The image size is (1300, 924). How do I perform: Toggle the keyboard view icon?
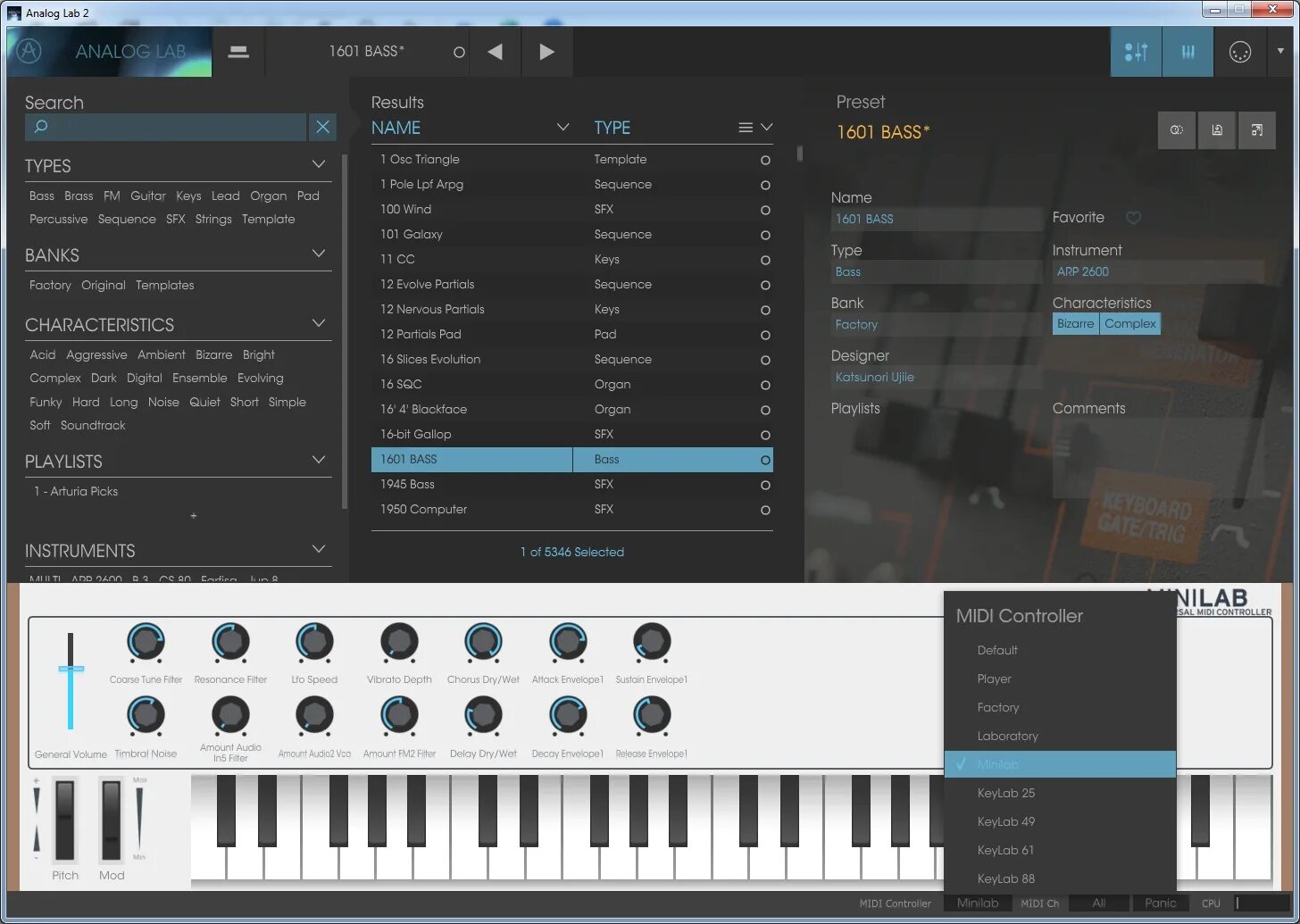tap(1188, 52)
